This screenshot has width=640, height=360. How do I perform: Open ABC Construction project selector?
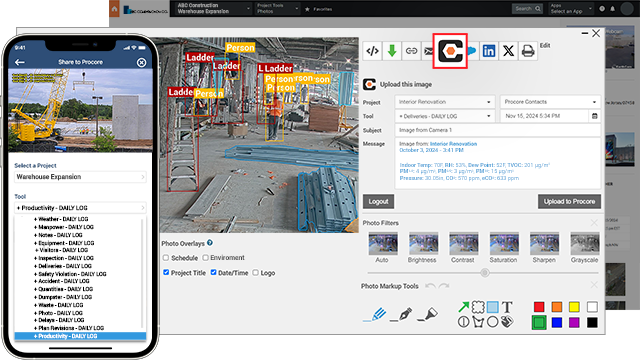[x=213, y=9]
